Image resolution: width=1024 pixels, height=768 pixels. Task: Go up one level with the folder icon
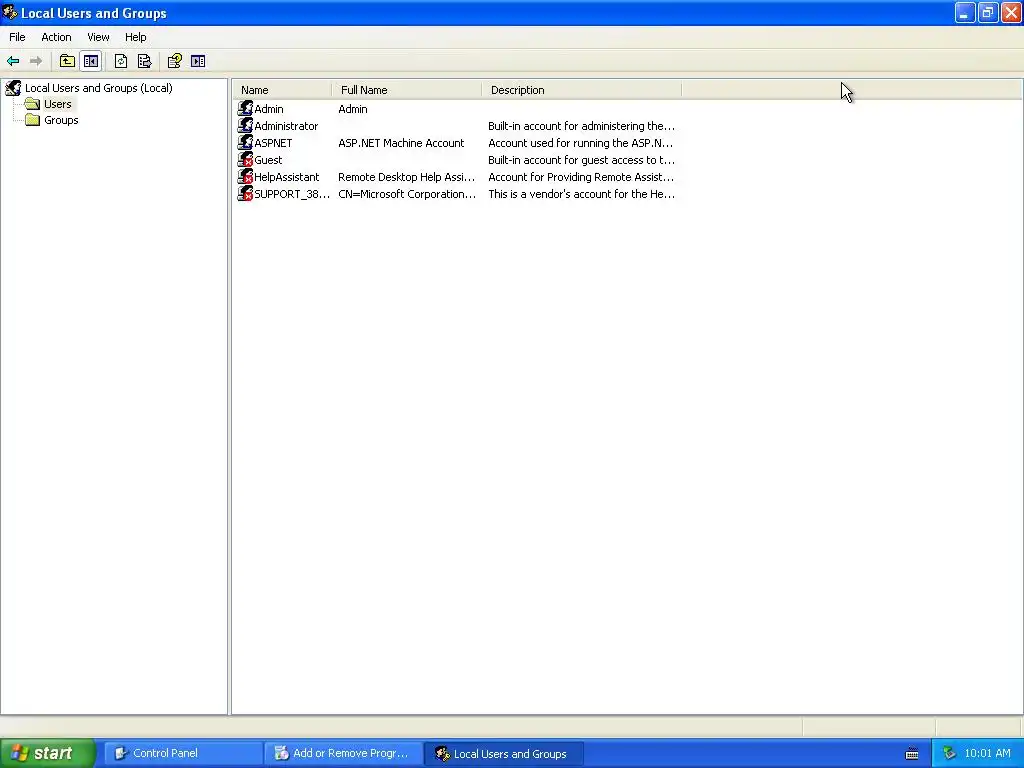67,61
